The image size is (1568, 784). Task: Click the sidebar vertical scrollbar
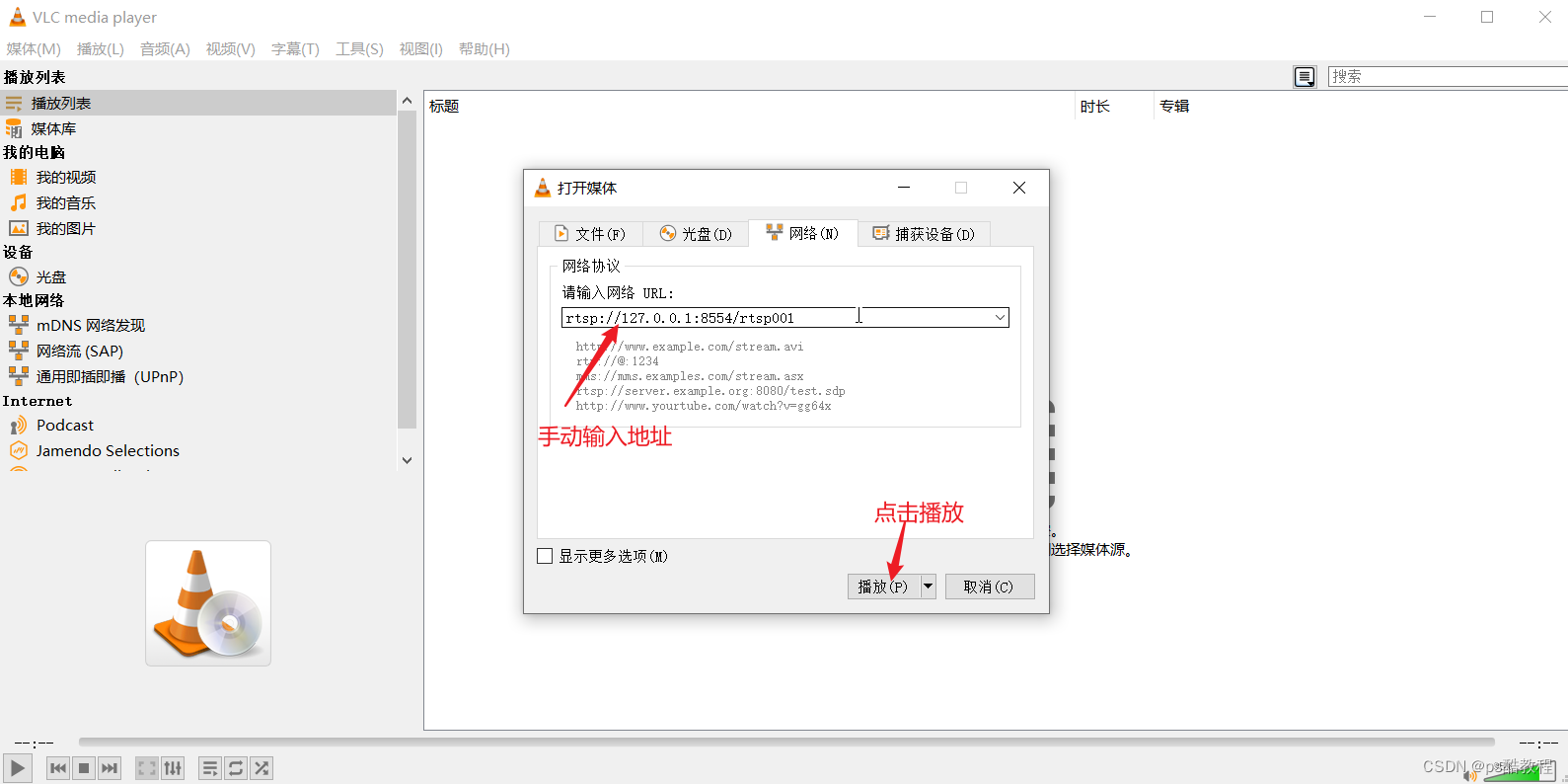407,271
